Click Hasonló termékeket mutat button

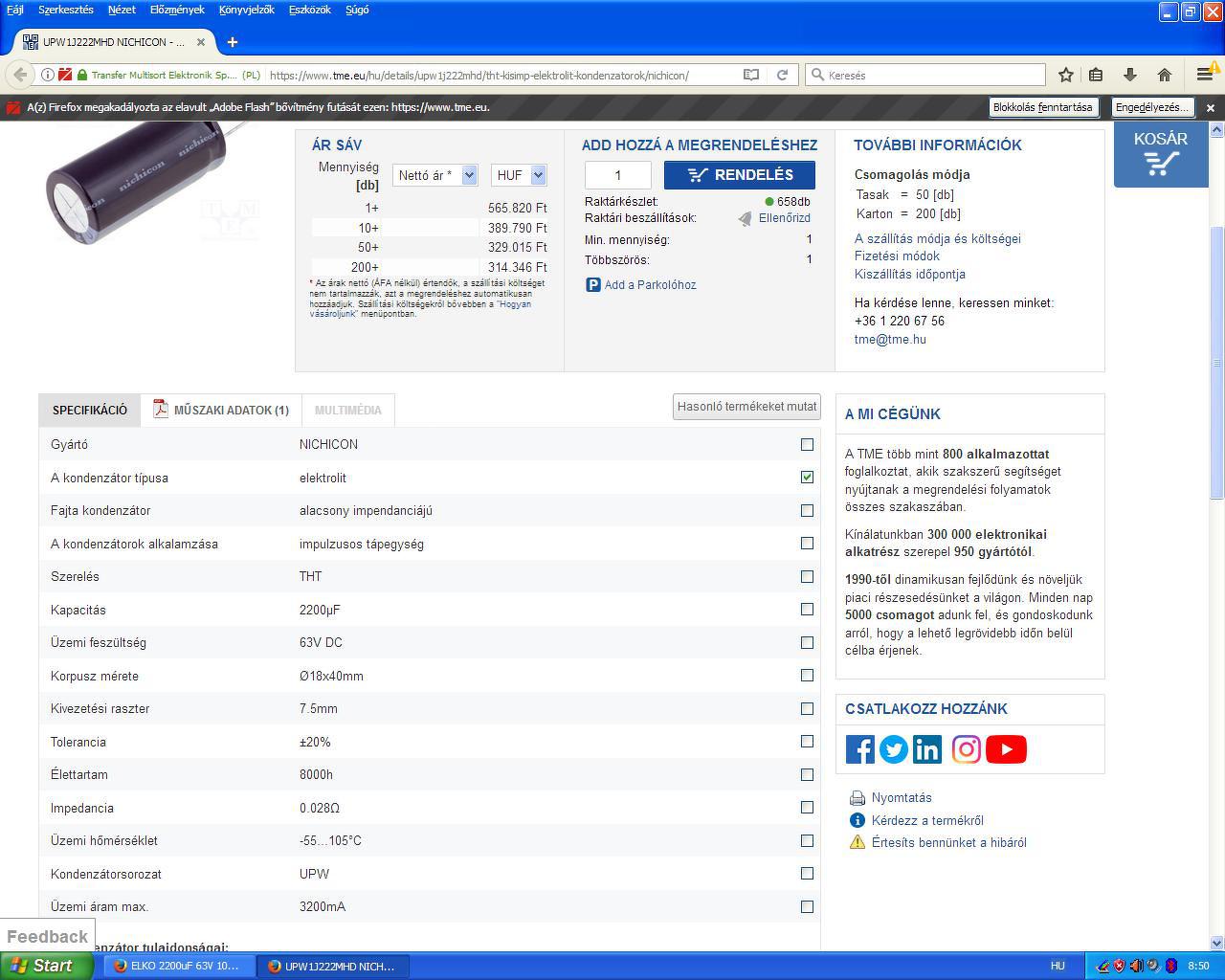746,407
